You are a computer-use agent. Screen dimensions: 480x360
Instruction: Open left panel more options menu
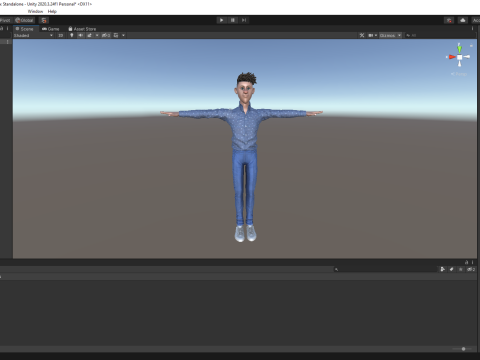7,29
